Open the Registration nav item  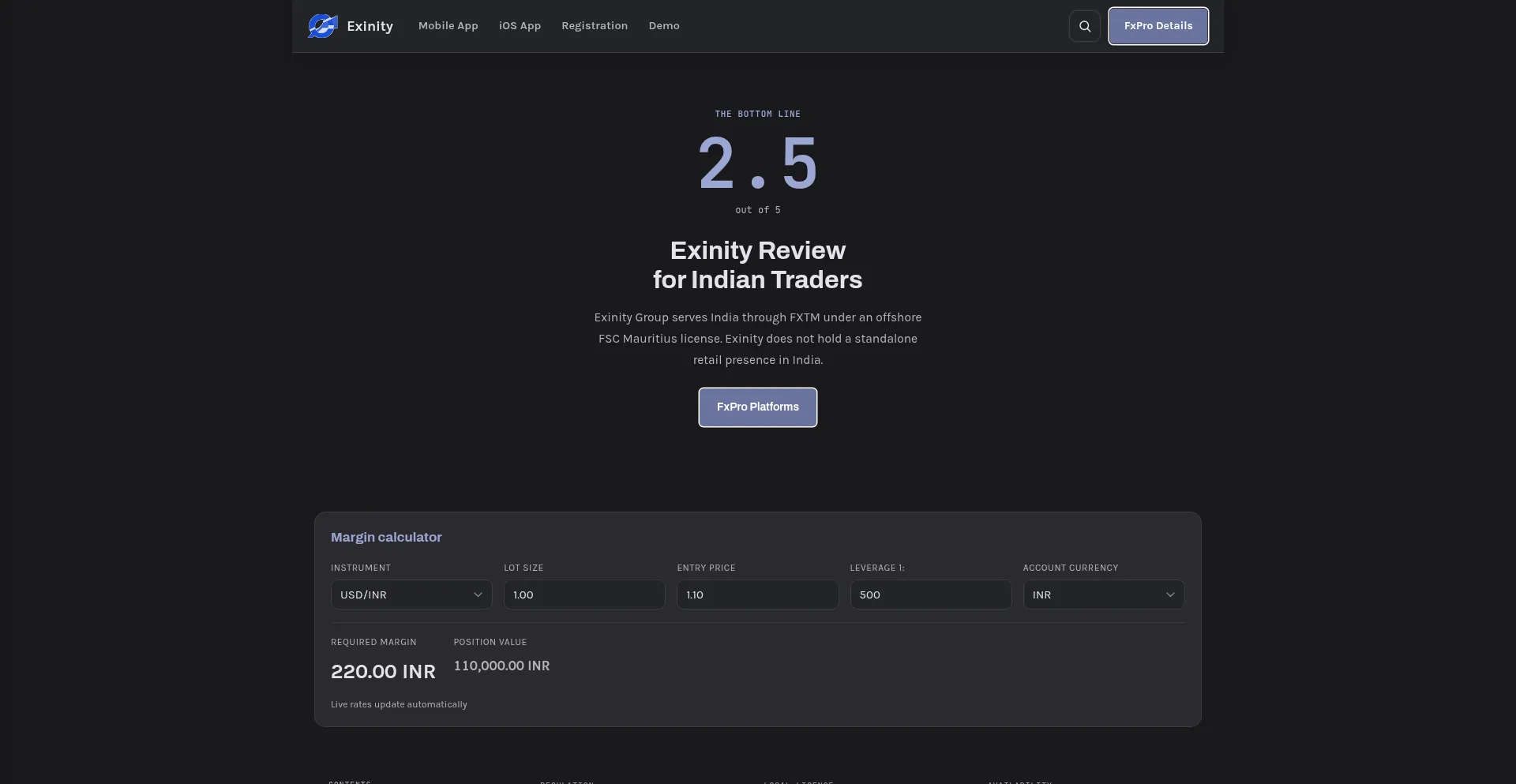point(595,26)
